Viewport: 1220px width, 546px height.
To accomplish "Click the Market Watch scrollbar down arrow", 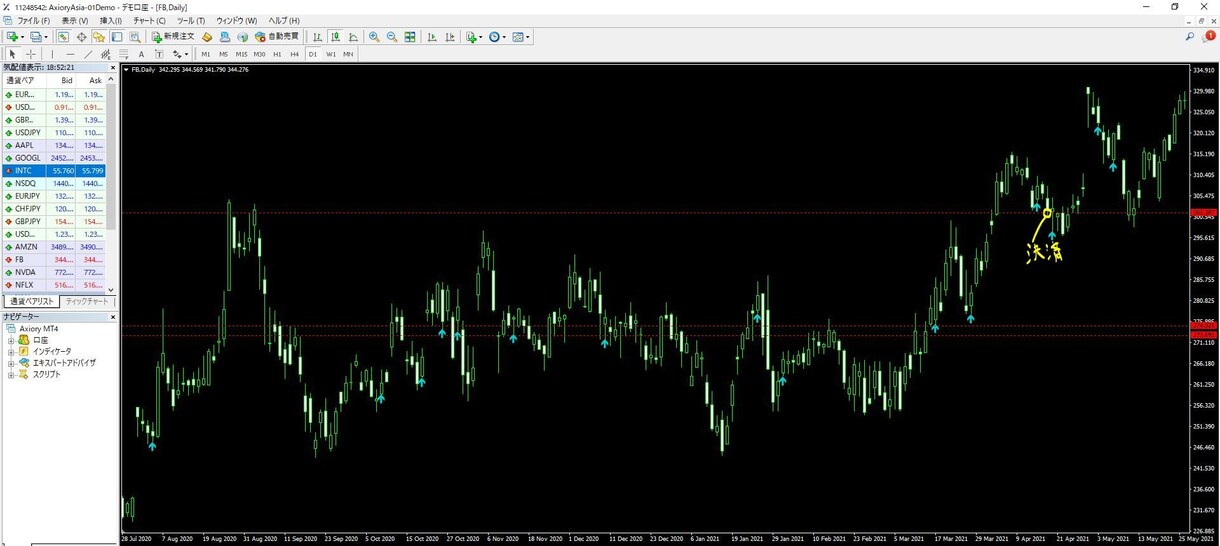I will tap(111, 290).
